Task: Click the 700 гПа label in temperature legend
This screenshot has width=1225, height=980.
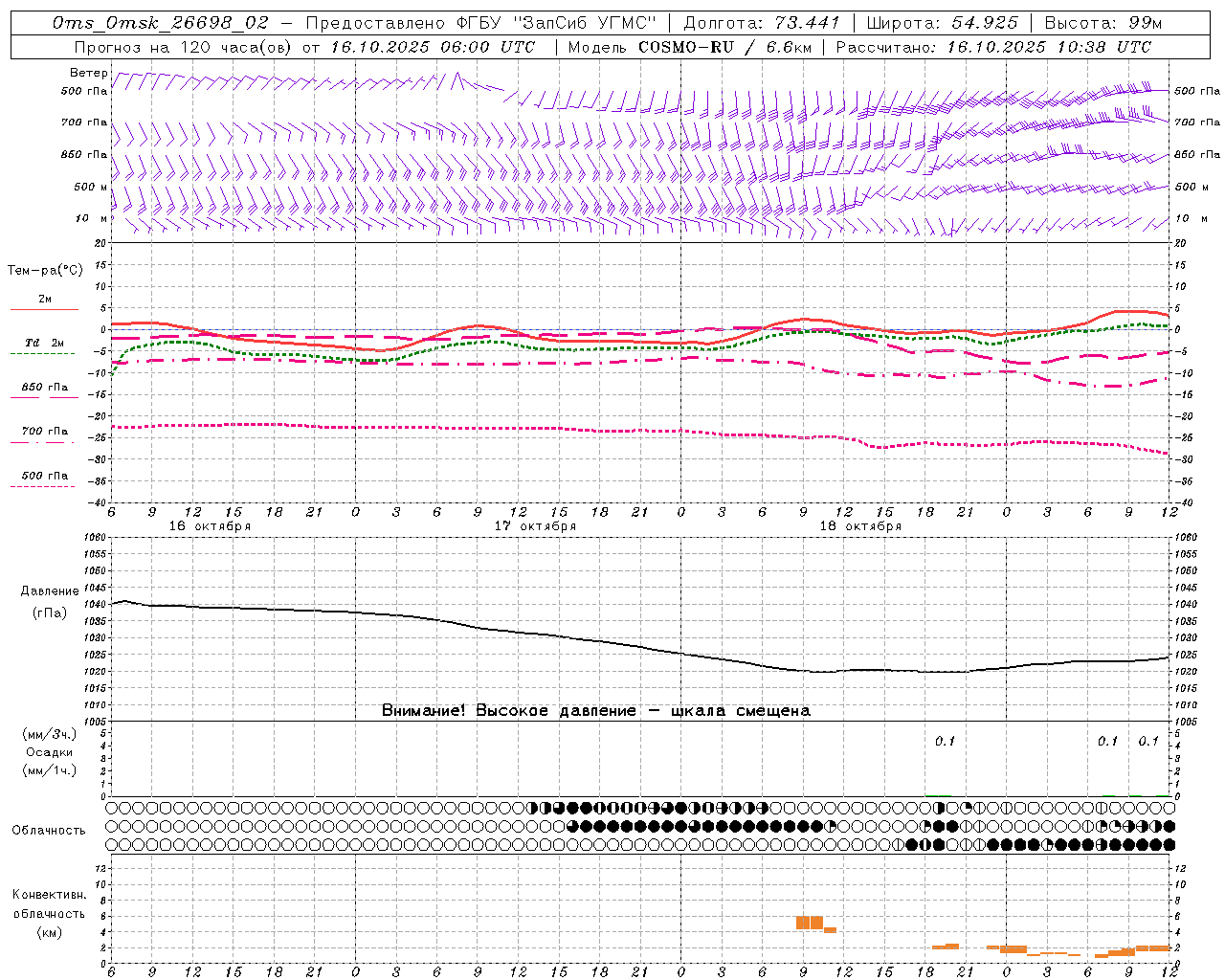Action: point(44,432)
